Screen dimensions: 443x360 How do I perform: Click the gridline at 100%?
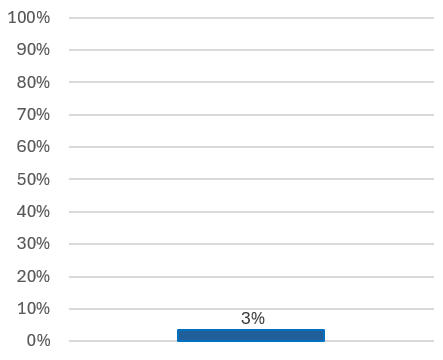[251, 18]
